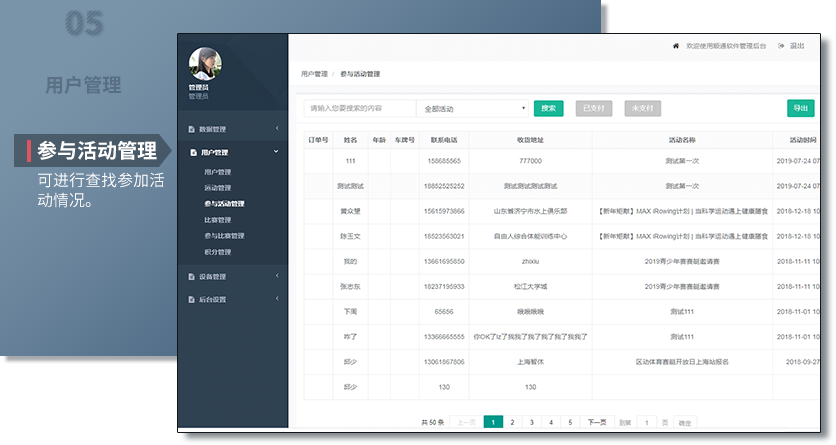Filter by the 已支付 paid button

point(594,108)
